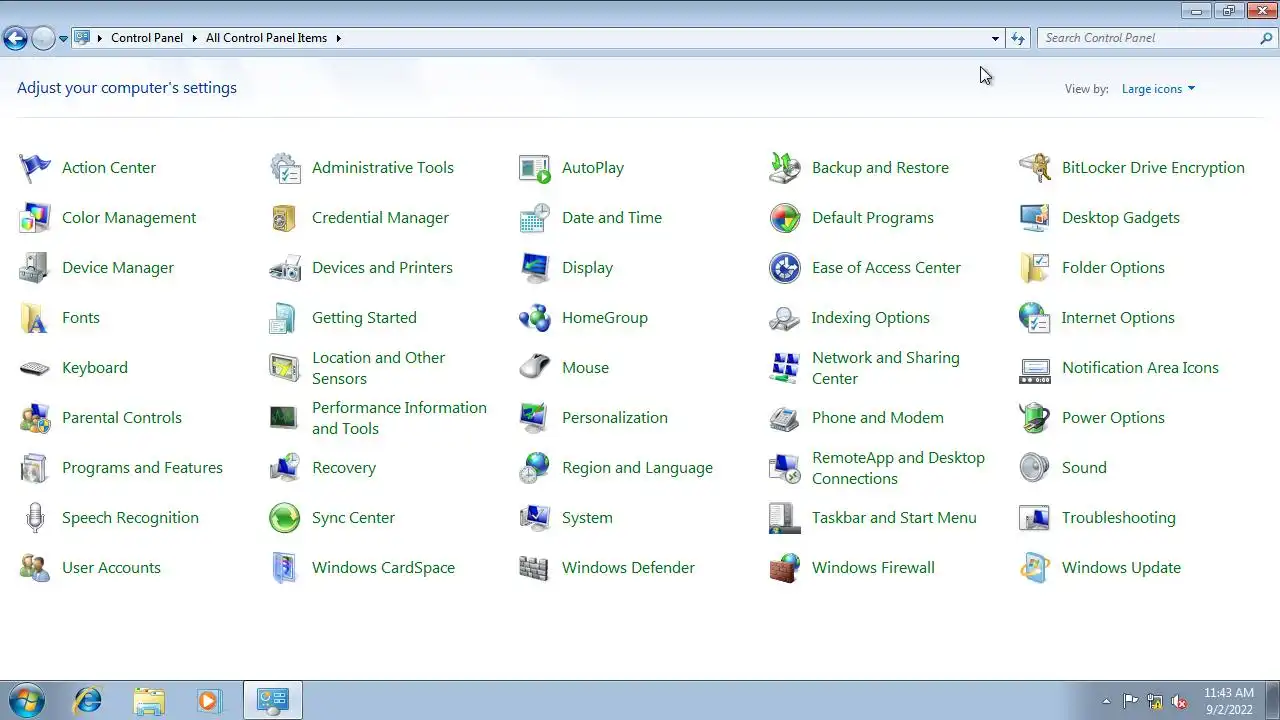
Task: Expand the address bar history dropdown arrow
Action: 995,38
